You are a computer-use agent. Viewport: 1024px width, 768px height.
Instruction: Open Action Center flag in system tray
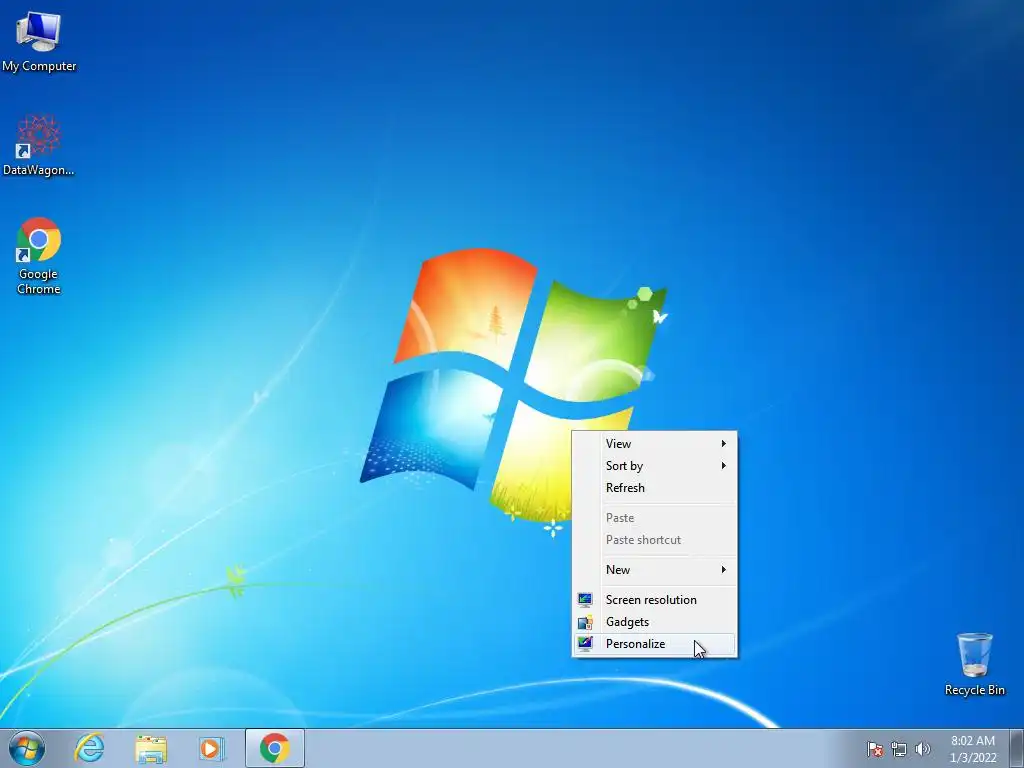pos(874,749)
